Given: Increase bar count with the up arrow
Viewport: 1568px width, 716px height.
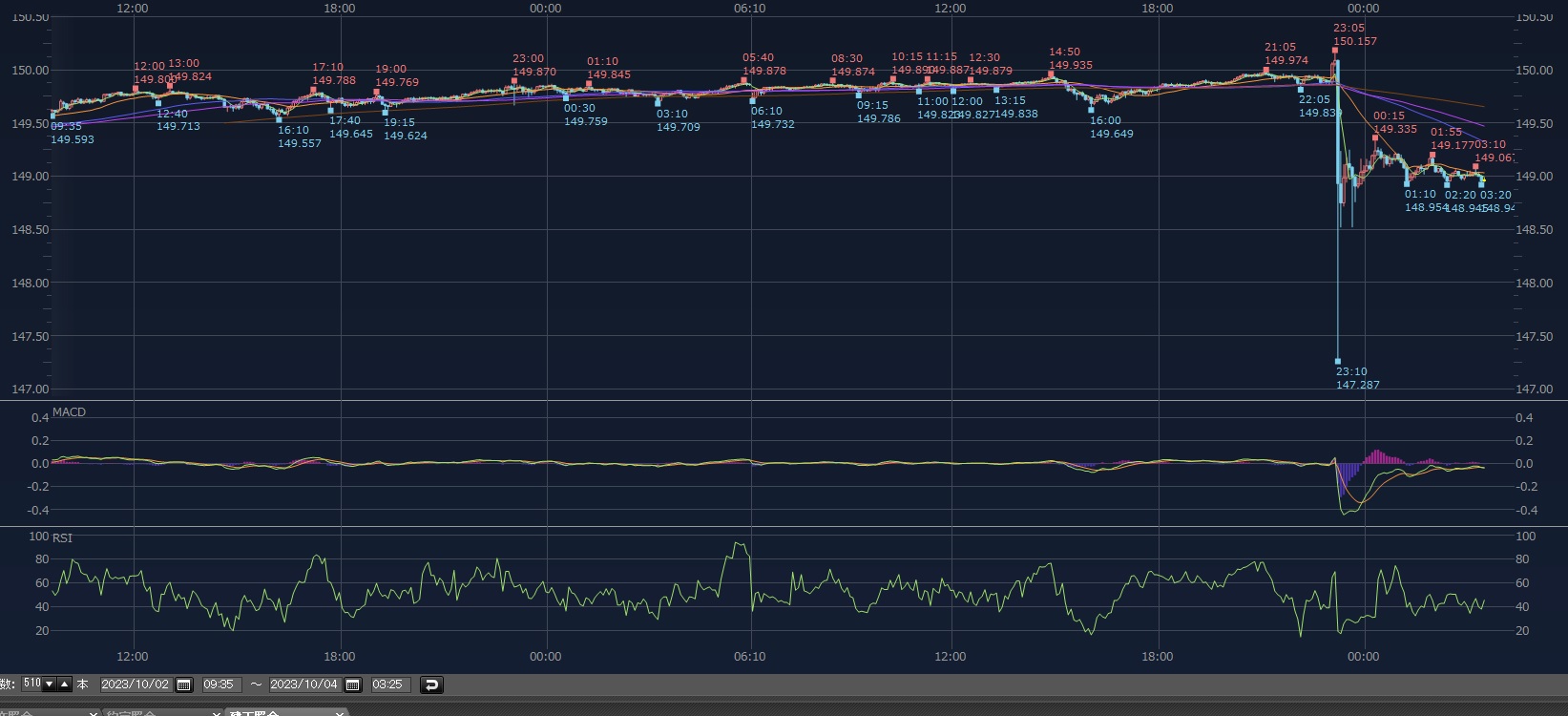Looking at the screenshot, I should (65, 684).
